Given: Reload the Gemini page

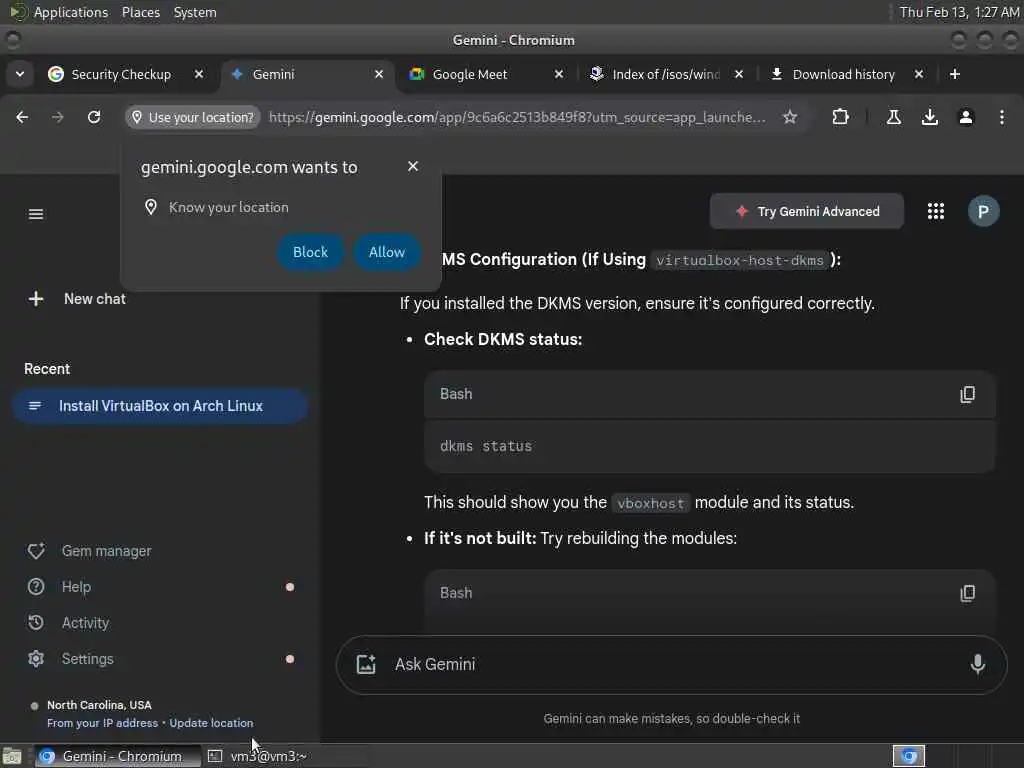Looking at the screenshot, I should tap(94, 117).
